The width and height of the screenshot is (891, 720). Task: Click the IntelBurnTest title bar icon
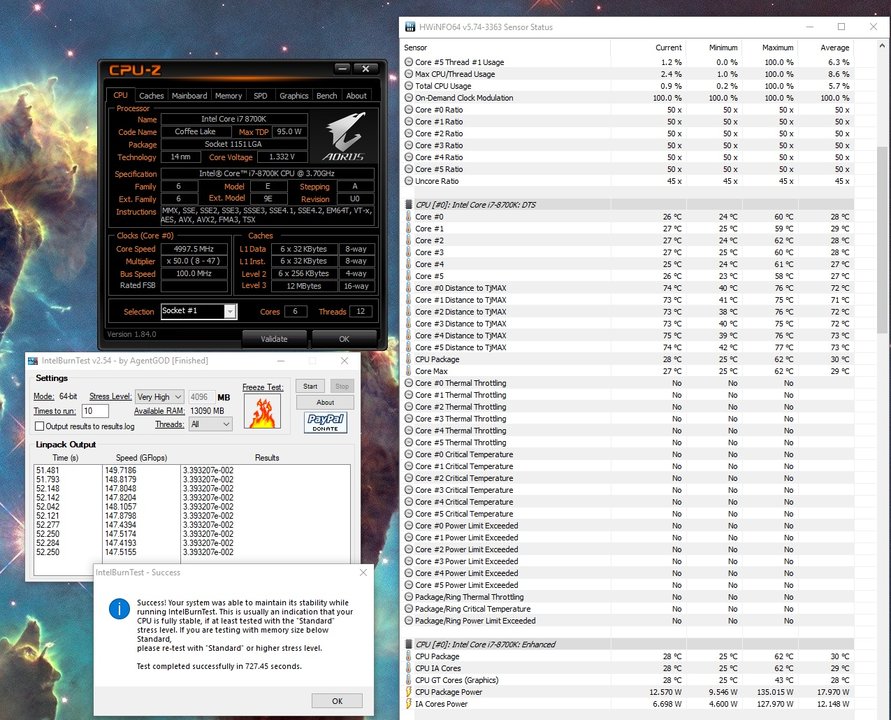pos(33,361)
